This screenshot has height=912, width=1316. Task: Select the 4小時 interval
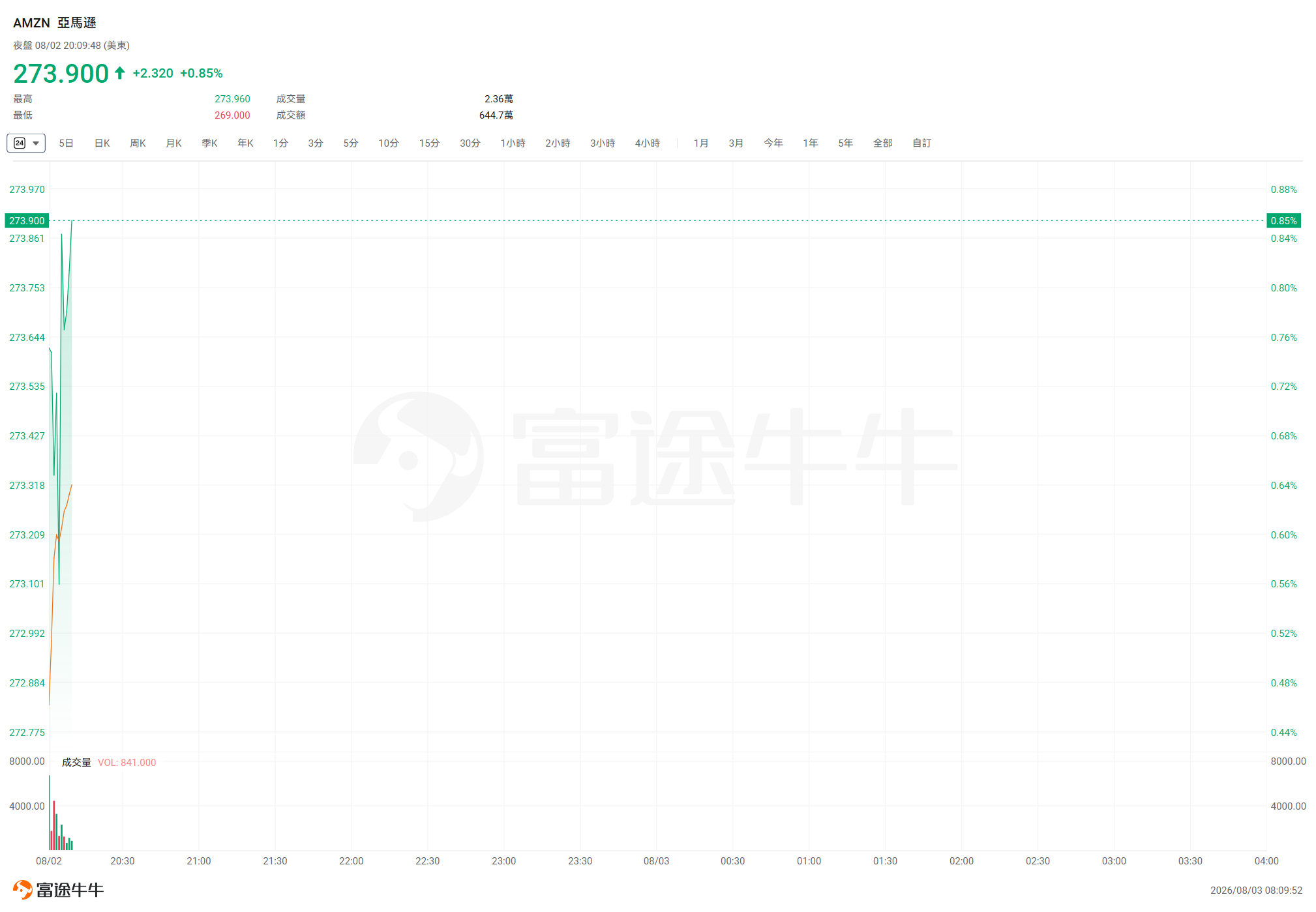pos(648,143)
